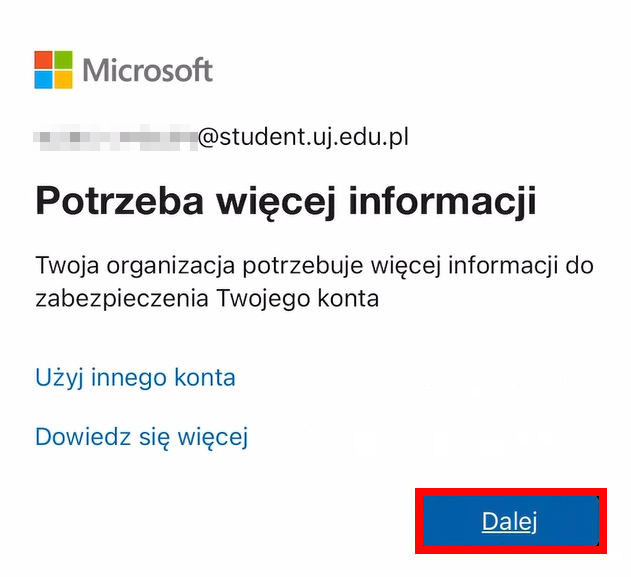Click the green square of Microsoft logo
631x577 pixels.
tap(64, 60)
